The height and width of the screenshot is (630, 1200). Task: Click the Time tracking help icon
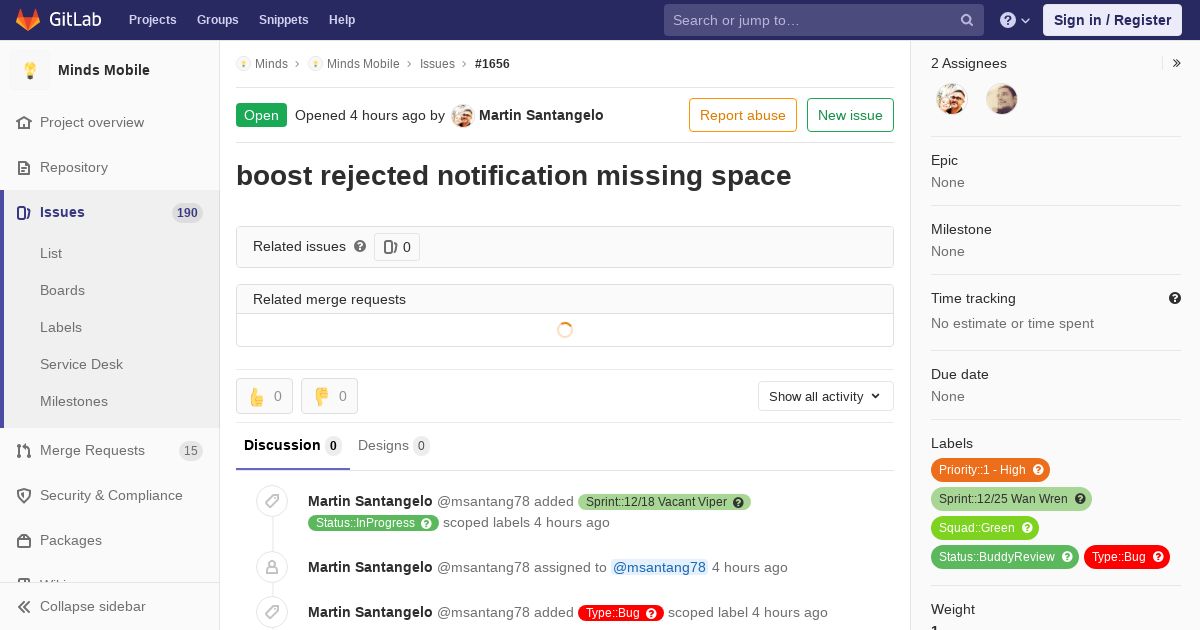pyautogui.click(x=1175, y=298)
